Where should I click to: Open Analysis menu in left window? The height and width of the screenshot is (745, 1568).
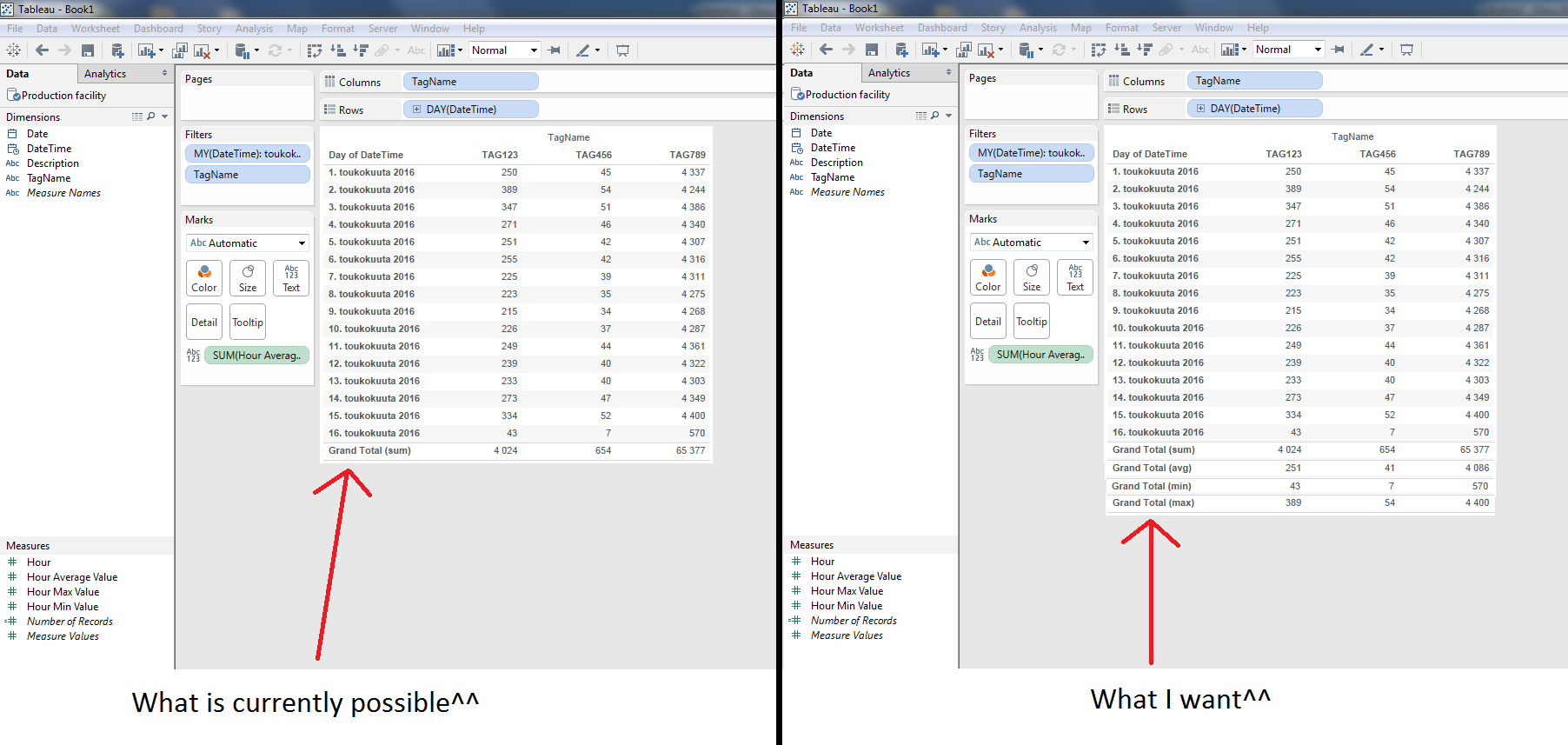(x=254, y=29)
